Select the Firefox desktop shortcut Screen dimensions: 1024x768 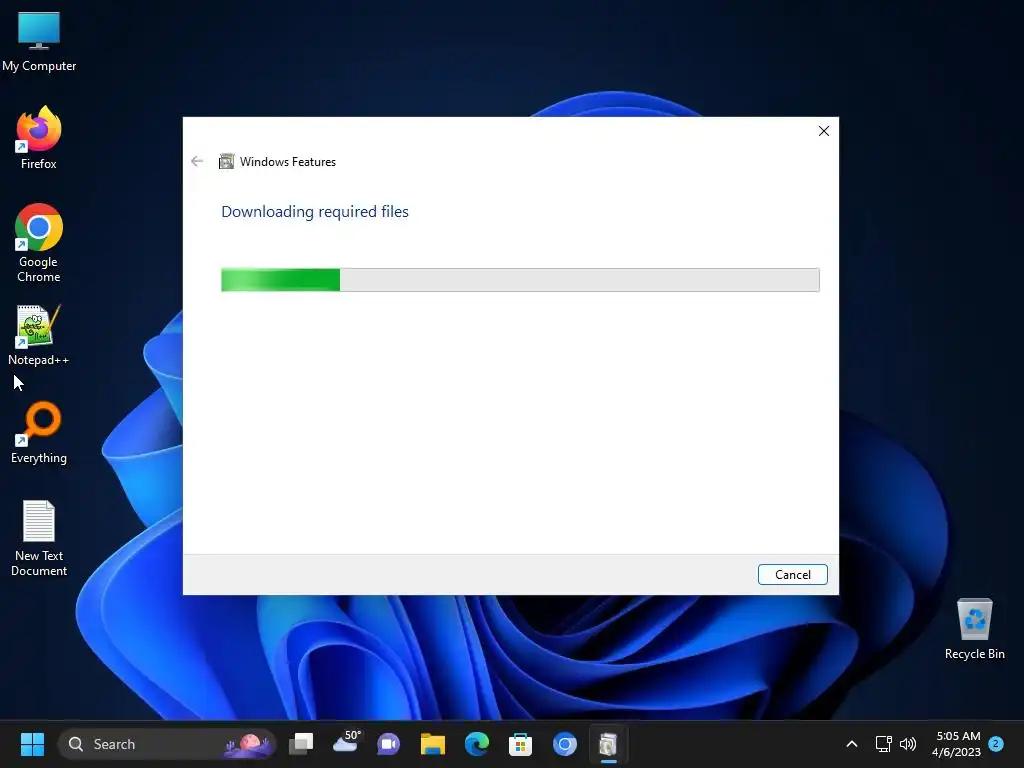(39, 138)
